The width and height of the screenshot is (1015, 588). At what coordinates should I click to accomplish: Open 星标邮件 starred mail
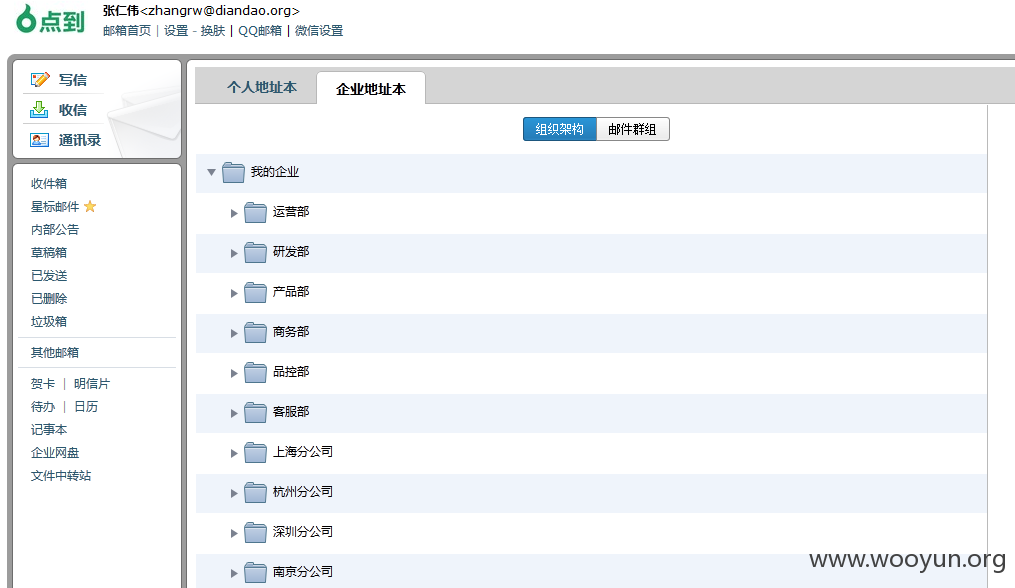point(55,207)
